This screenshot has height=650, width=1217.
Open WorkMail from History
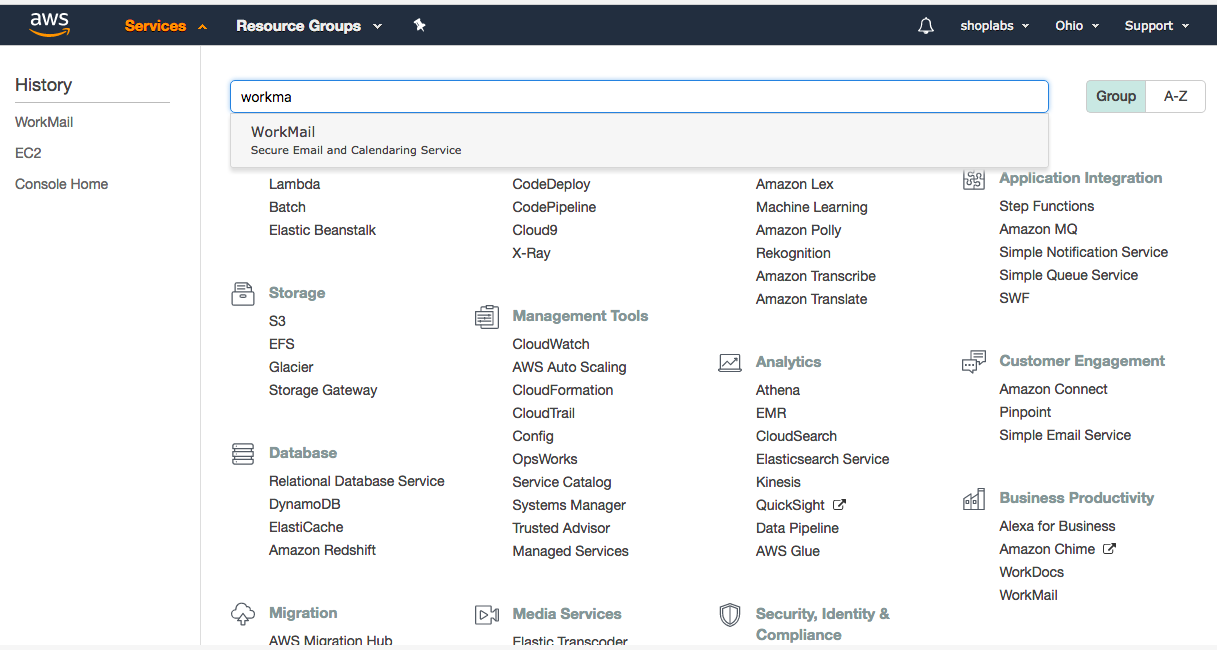click(44, 122)
